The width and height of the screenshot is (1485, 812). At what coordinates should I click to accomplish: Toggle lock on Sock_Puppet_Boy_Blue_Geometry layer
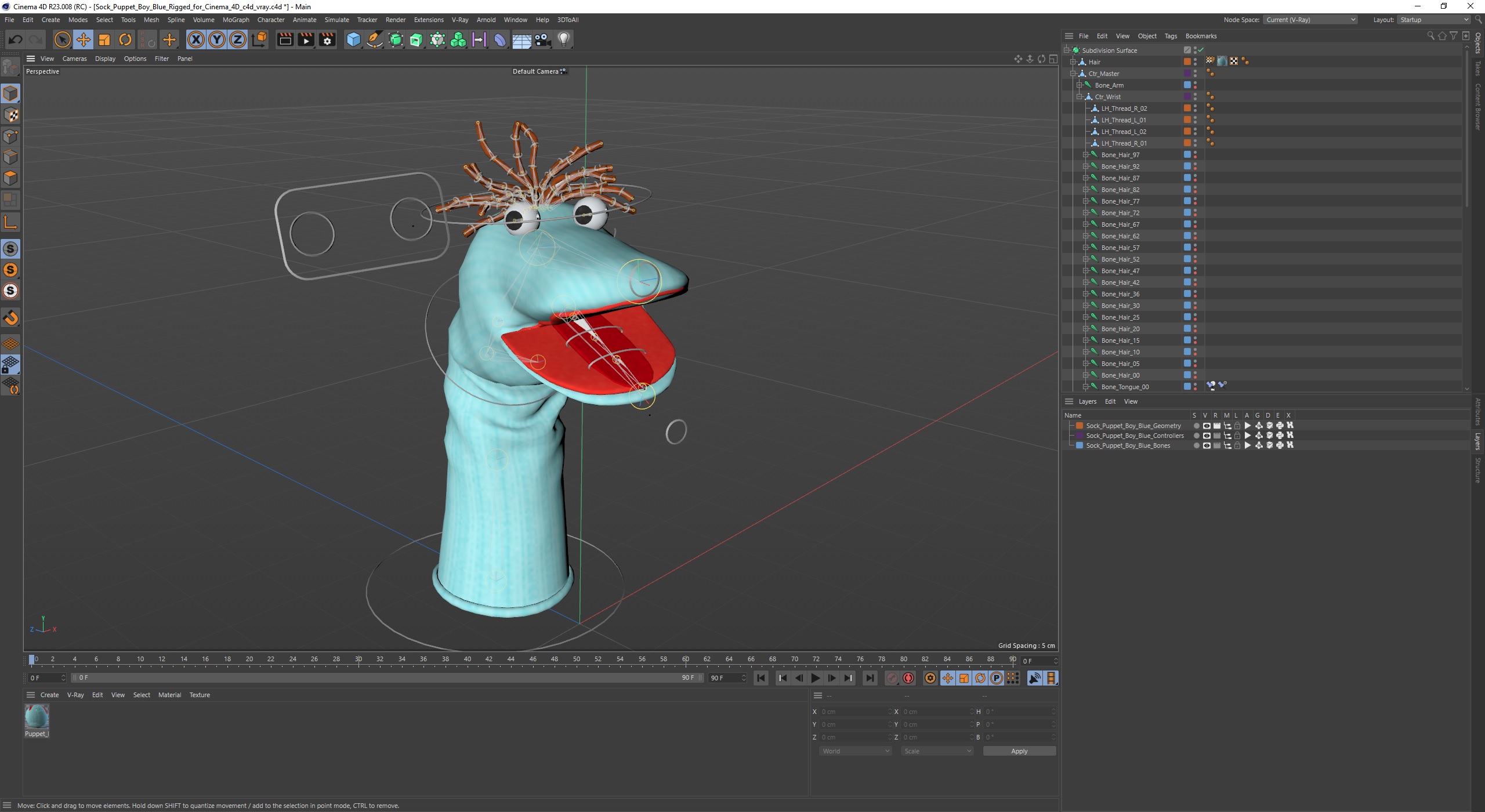click(x=1237, y=426)
